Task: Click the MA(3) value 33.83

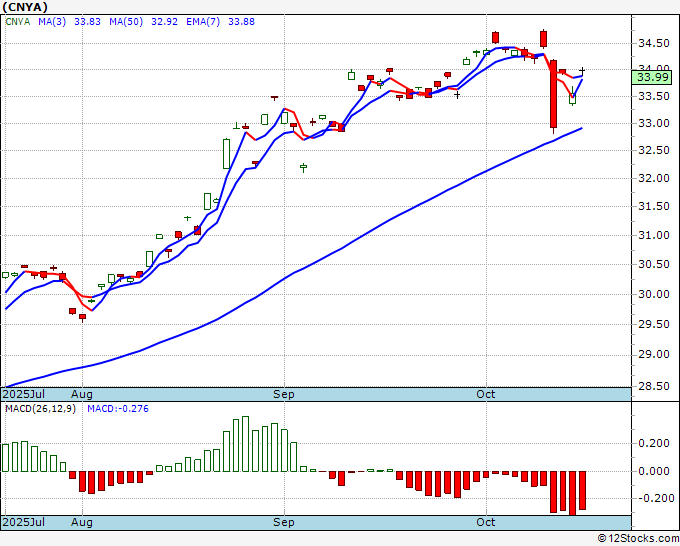Action: [x=87, y=22]
